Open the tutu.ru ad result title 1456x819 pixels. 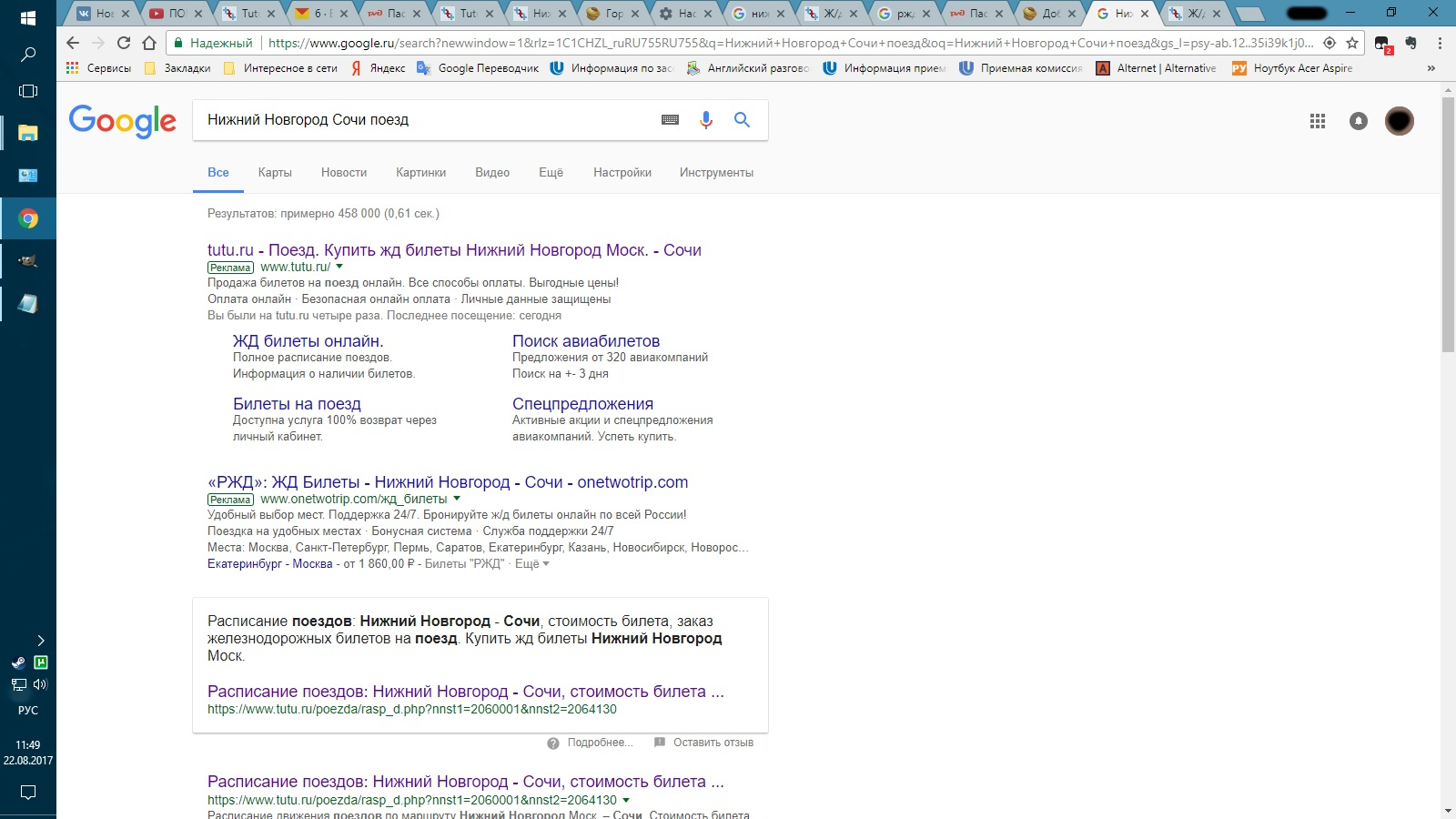click(x=454, y=250)
